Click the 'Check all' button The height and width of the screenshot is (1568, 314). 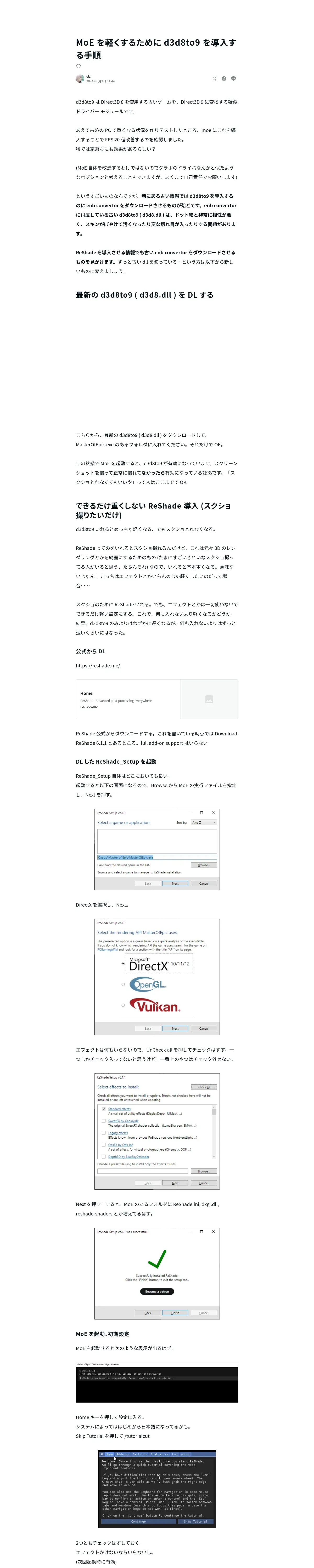204,1087
